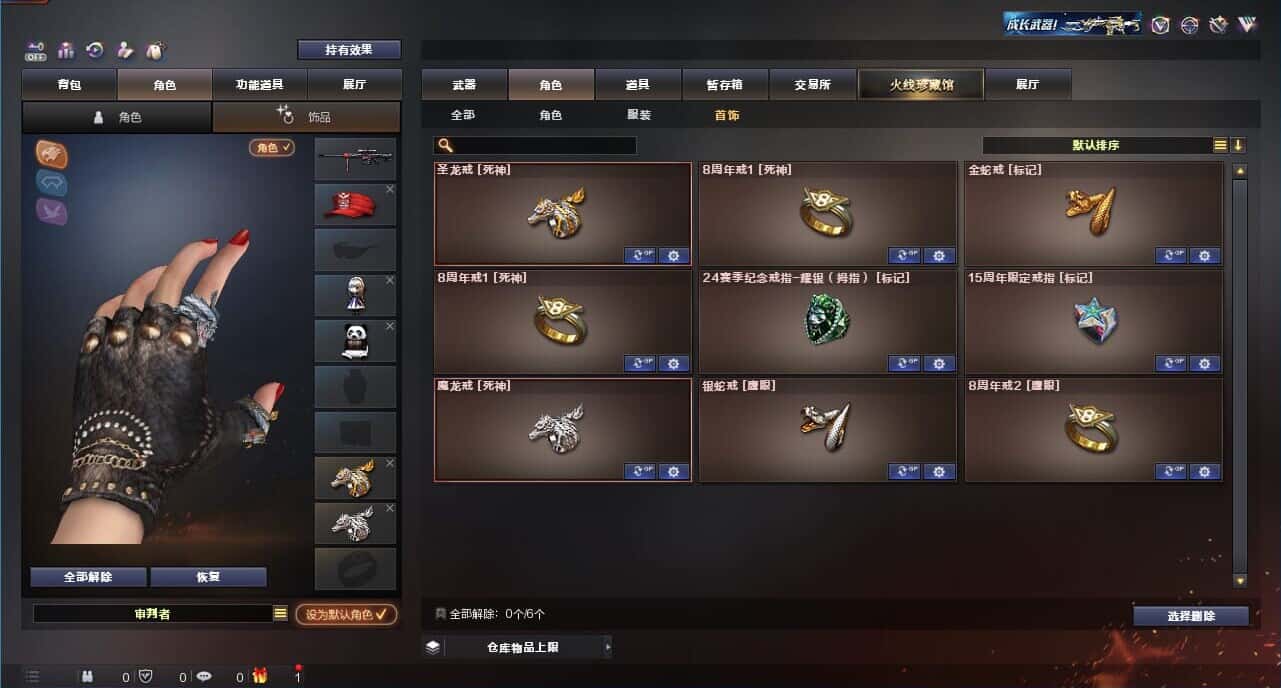Toggle the key OFF switch icon
This screenshot has height=688, width=1281.
pos(36,50)
